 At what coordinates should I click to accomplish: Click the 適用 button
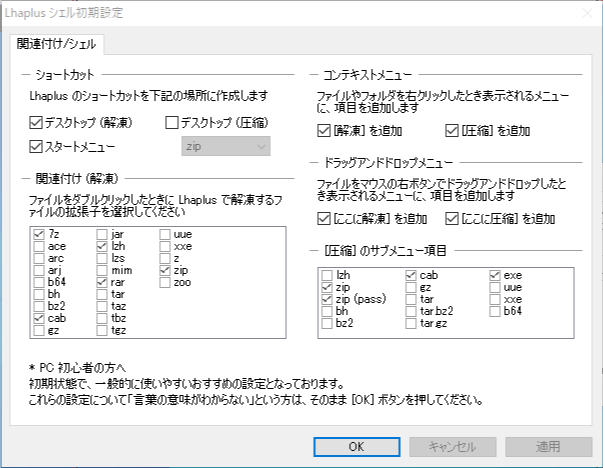(x=549, y=447)
